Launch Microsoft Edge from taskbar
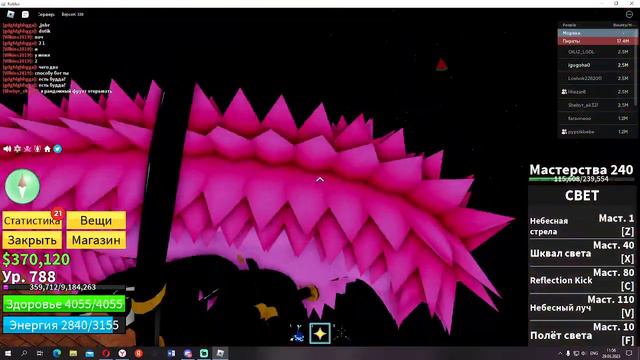 coord(57,353)
